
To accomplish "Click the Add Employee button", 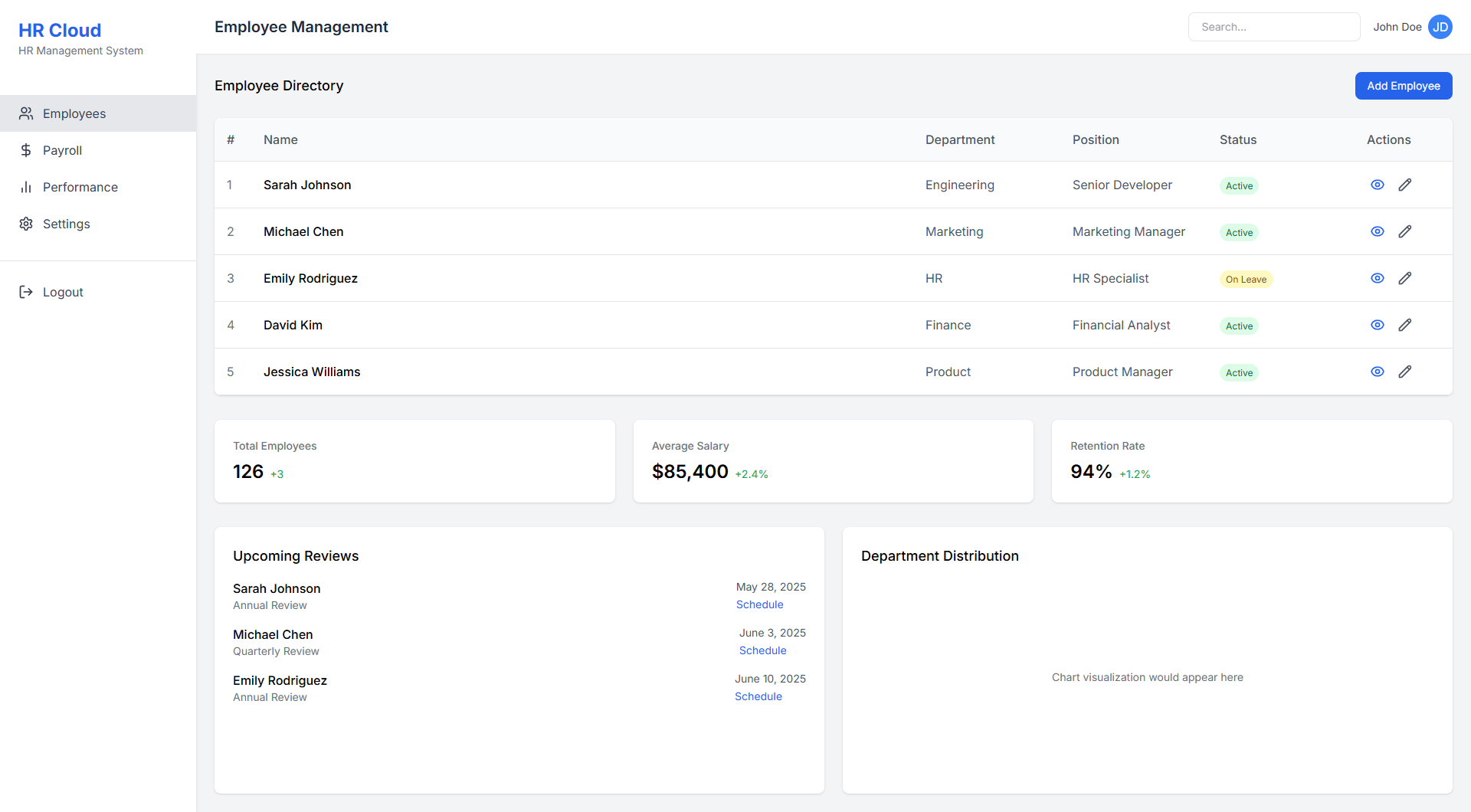I will [x=1404, y=86].
